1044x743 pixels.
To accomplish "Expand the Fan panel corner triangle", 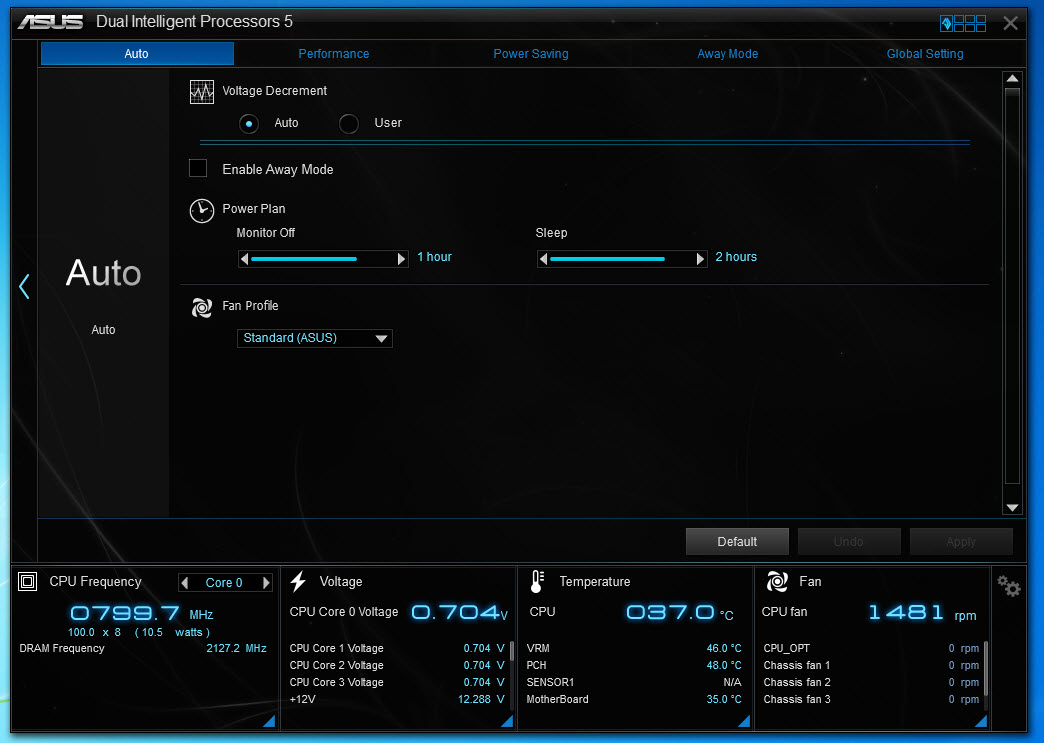I will (981, 721).
